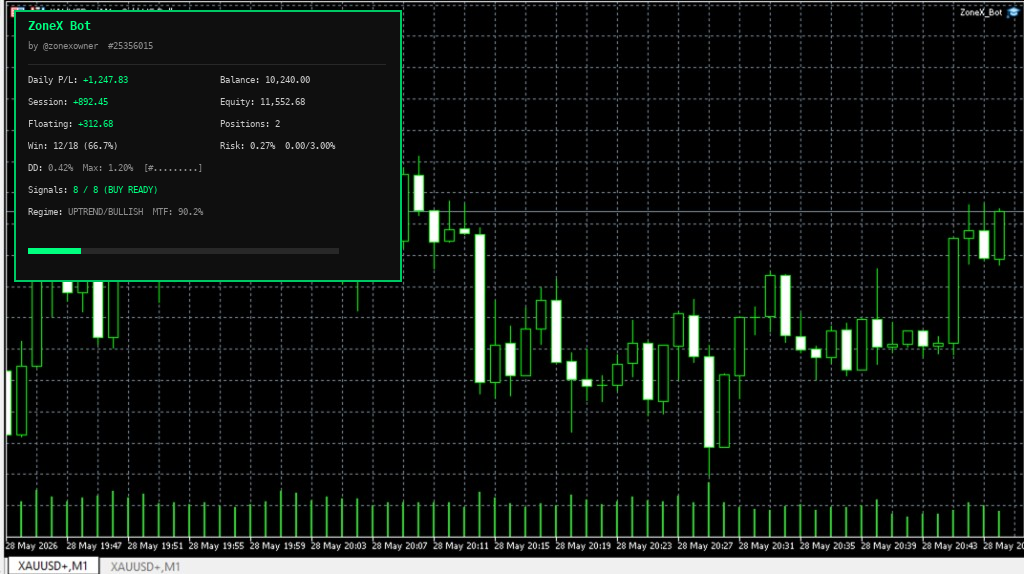
Task: Click the Risk '0.27%' value
Action: click(263, 146)
